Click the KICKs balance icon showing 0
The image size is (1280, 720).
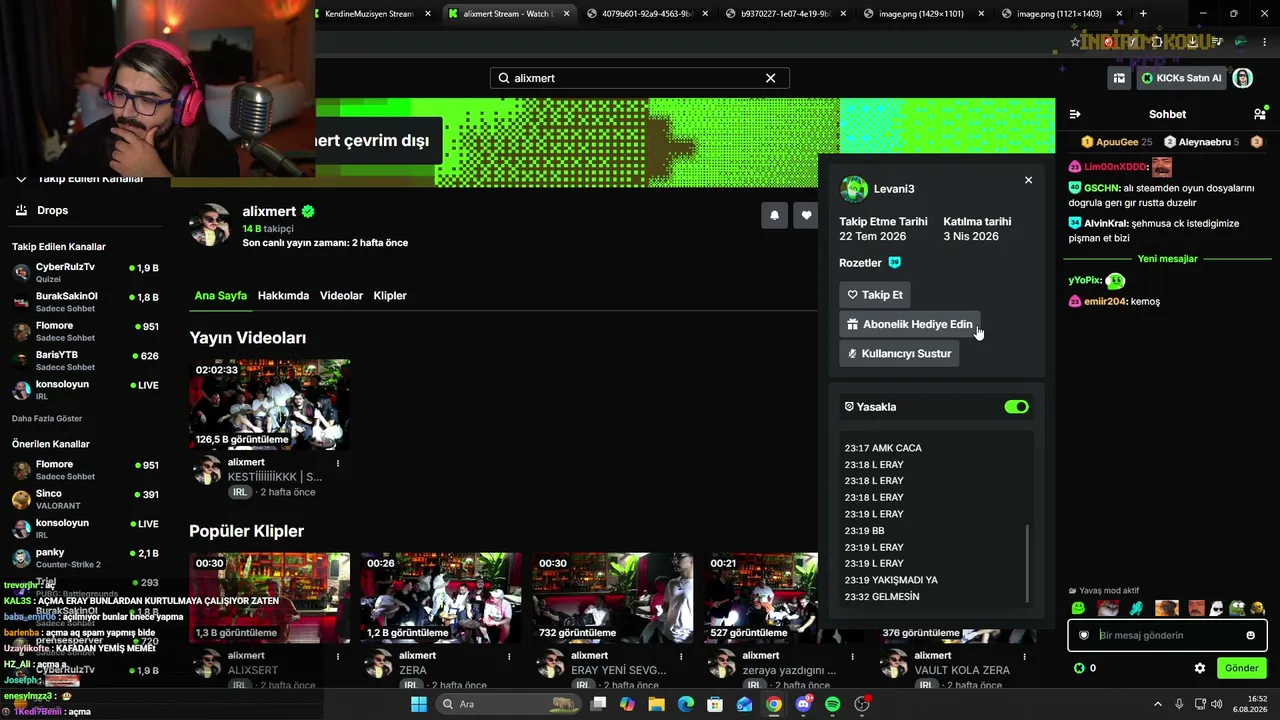[1079, 668]
